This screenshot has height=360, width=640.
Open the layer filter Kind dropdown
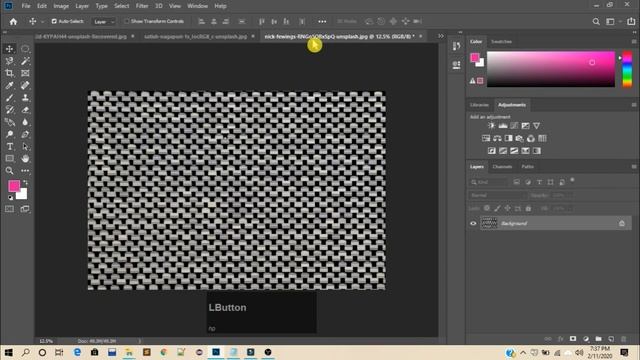point(489,182)
